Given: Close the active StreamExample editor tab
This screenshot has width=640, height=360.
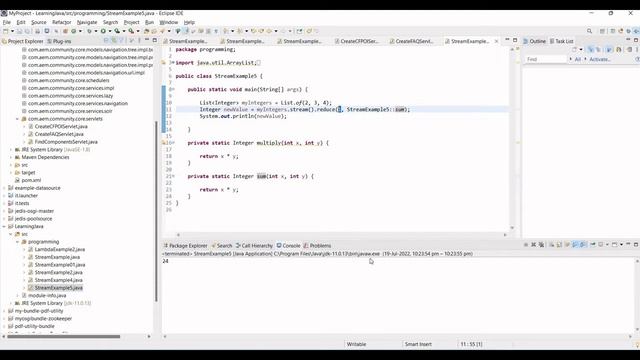Looking at the screenshot, I should point(496,41).
